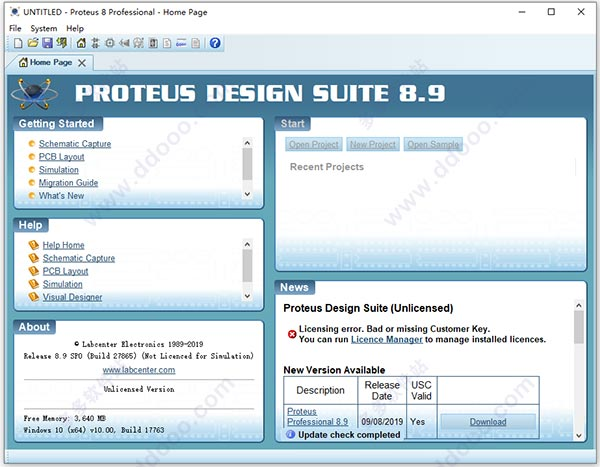Open the Proteus Professional 8.9 link
Image resolution: width=600 pixels, height=467 pixels.
(318, 416)
